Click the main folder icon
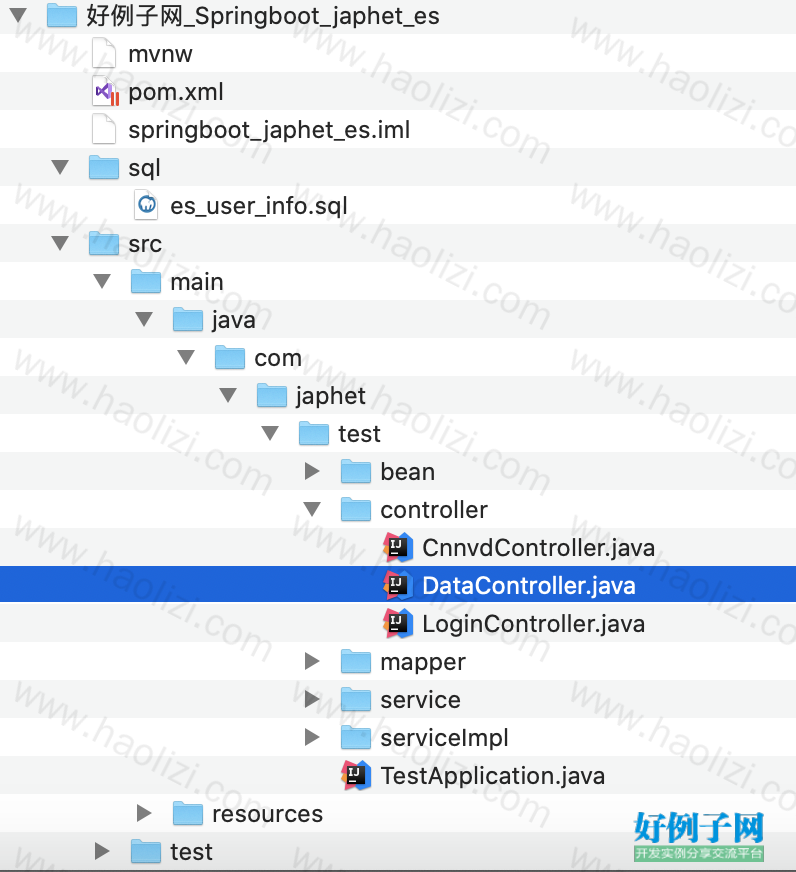796x872 pixels. [146, 281]
